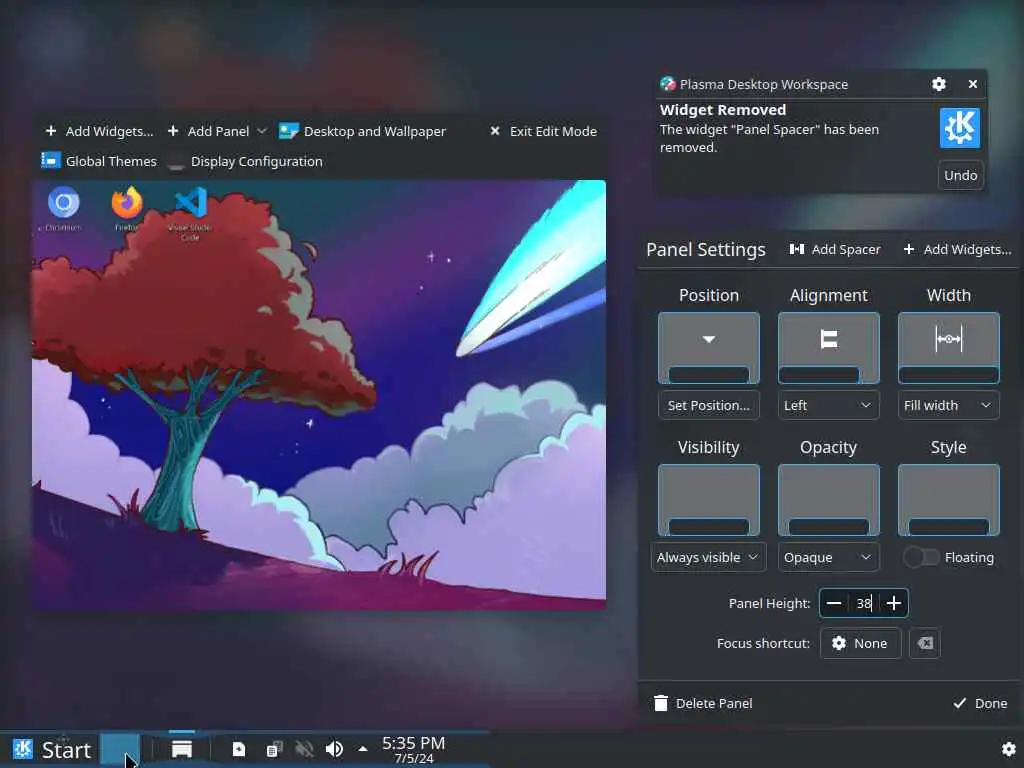Click the Panel Height value field

[x=864, y=603]
